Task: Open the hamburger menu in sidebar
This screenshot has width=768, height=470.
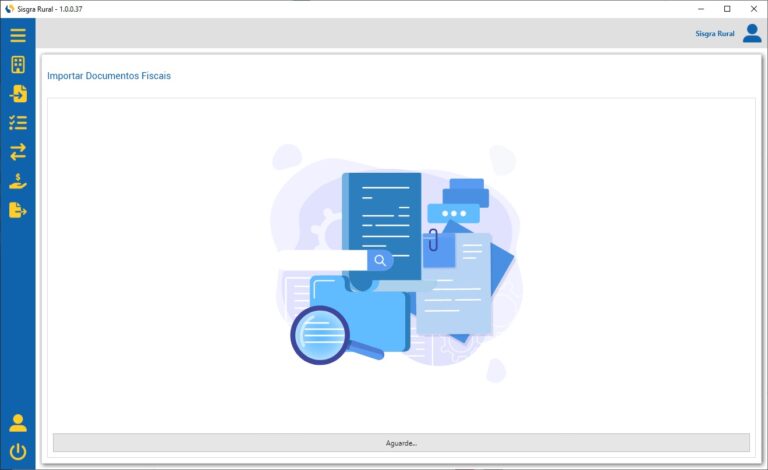Action: tap(18, 36)
